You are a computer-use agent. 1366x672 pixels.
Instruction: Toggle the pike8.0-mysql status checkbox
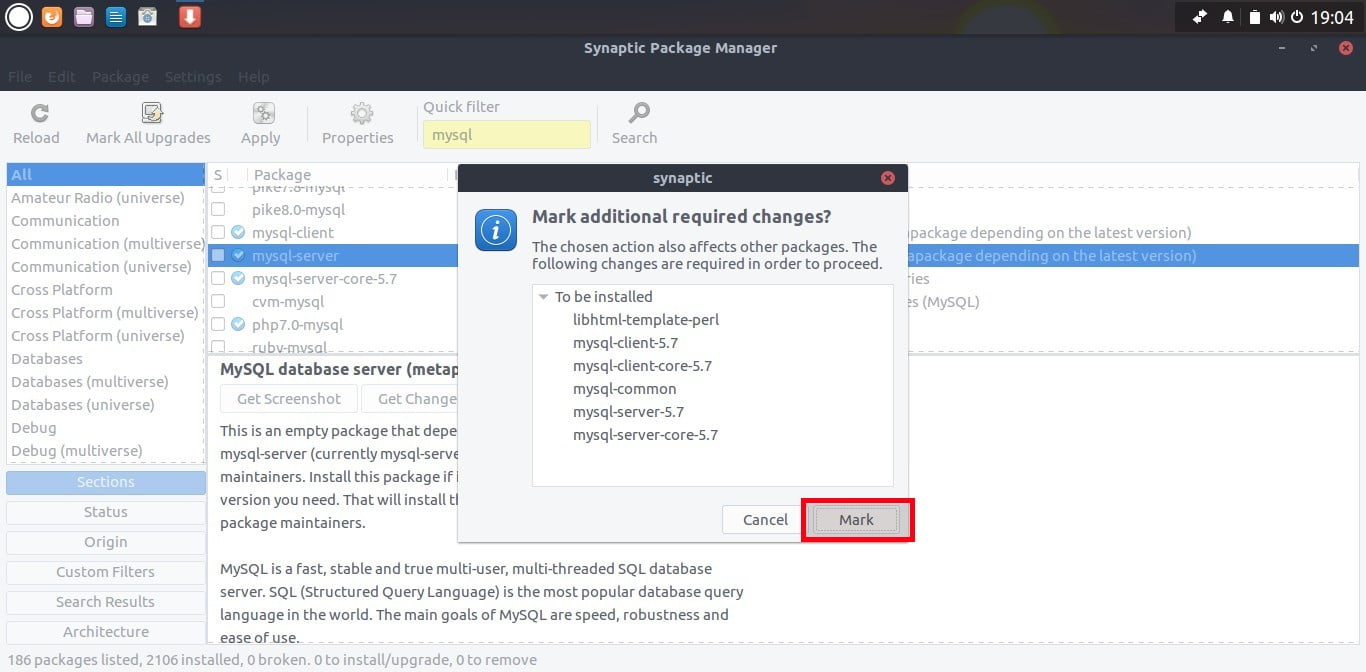(x=218, y=210)
